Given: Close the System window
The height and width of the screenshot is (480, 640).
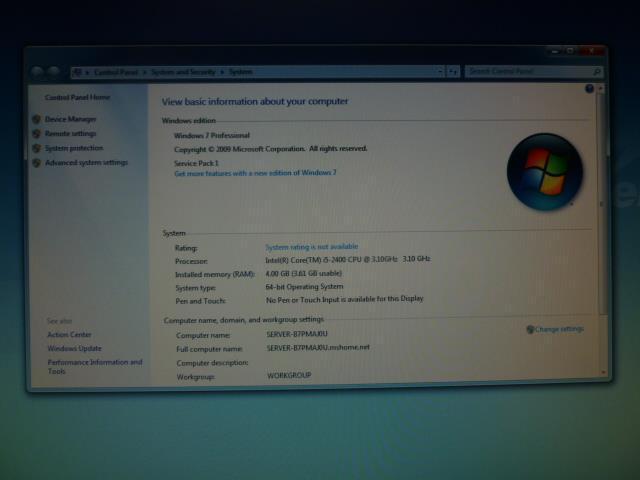Looking at the screenshot, I should [591, 51].
